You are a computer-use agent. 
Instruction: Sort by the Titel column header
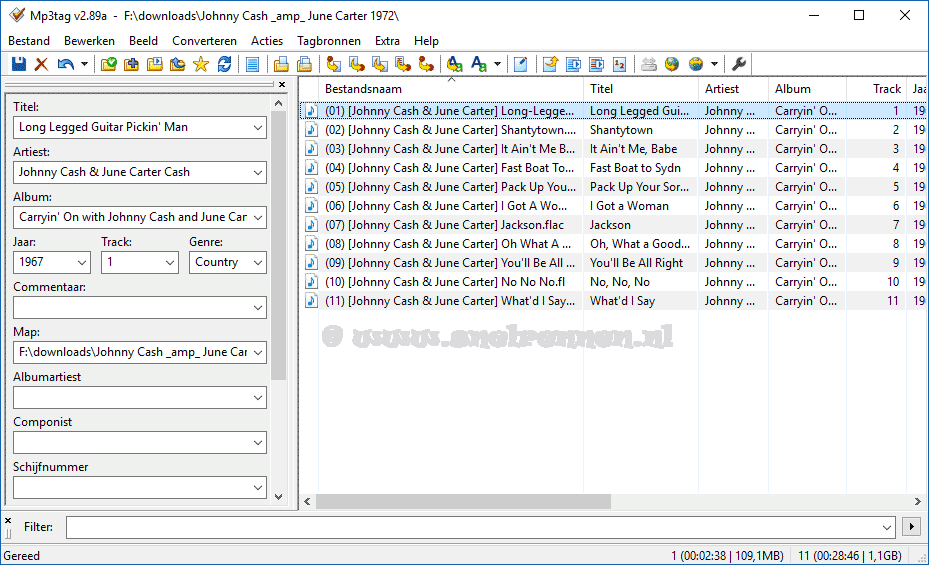click(641, 89)
